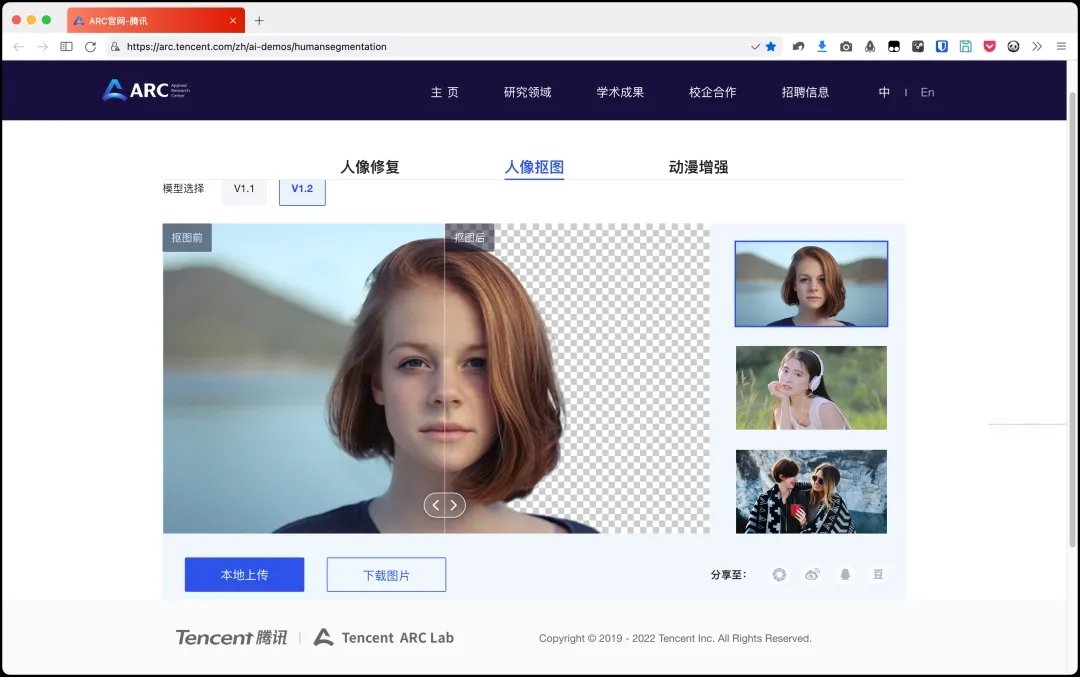Open the Pocket extension icon

pos(989,46)
